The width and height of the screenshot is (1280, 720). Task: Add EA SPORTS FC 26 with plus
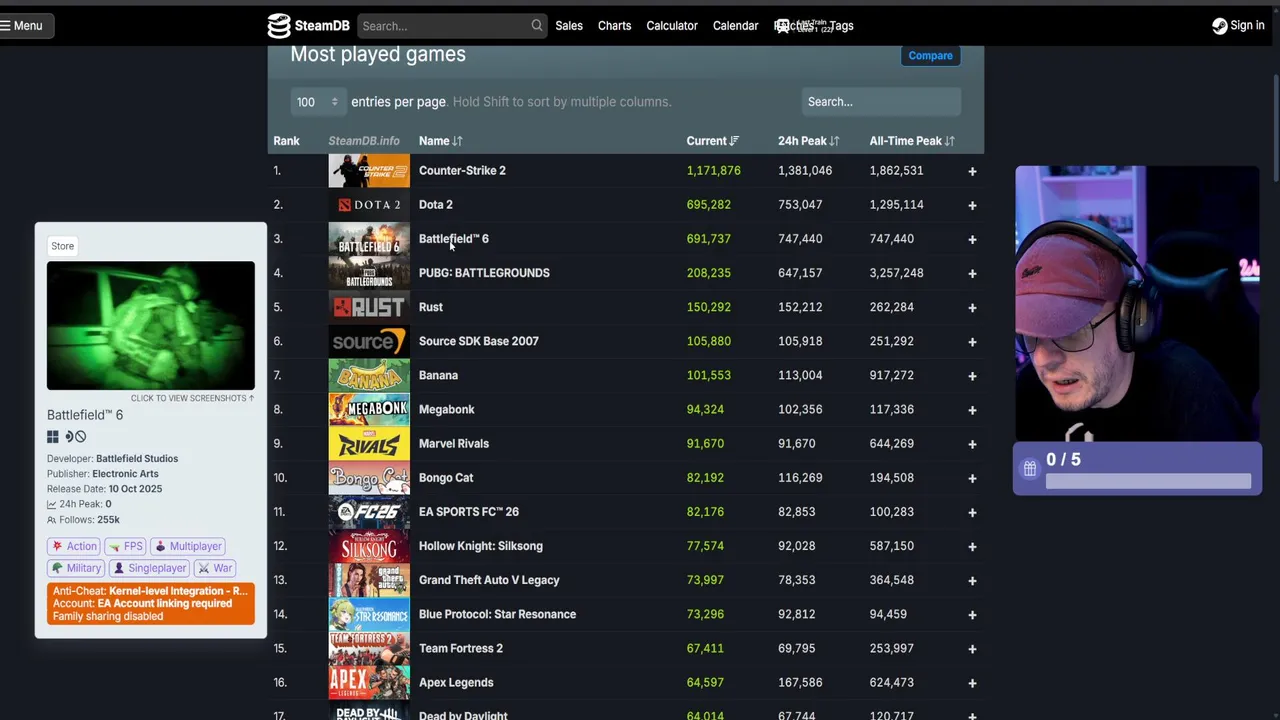pos(972,512)
